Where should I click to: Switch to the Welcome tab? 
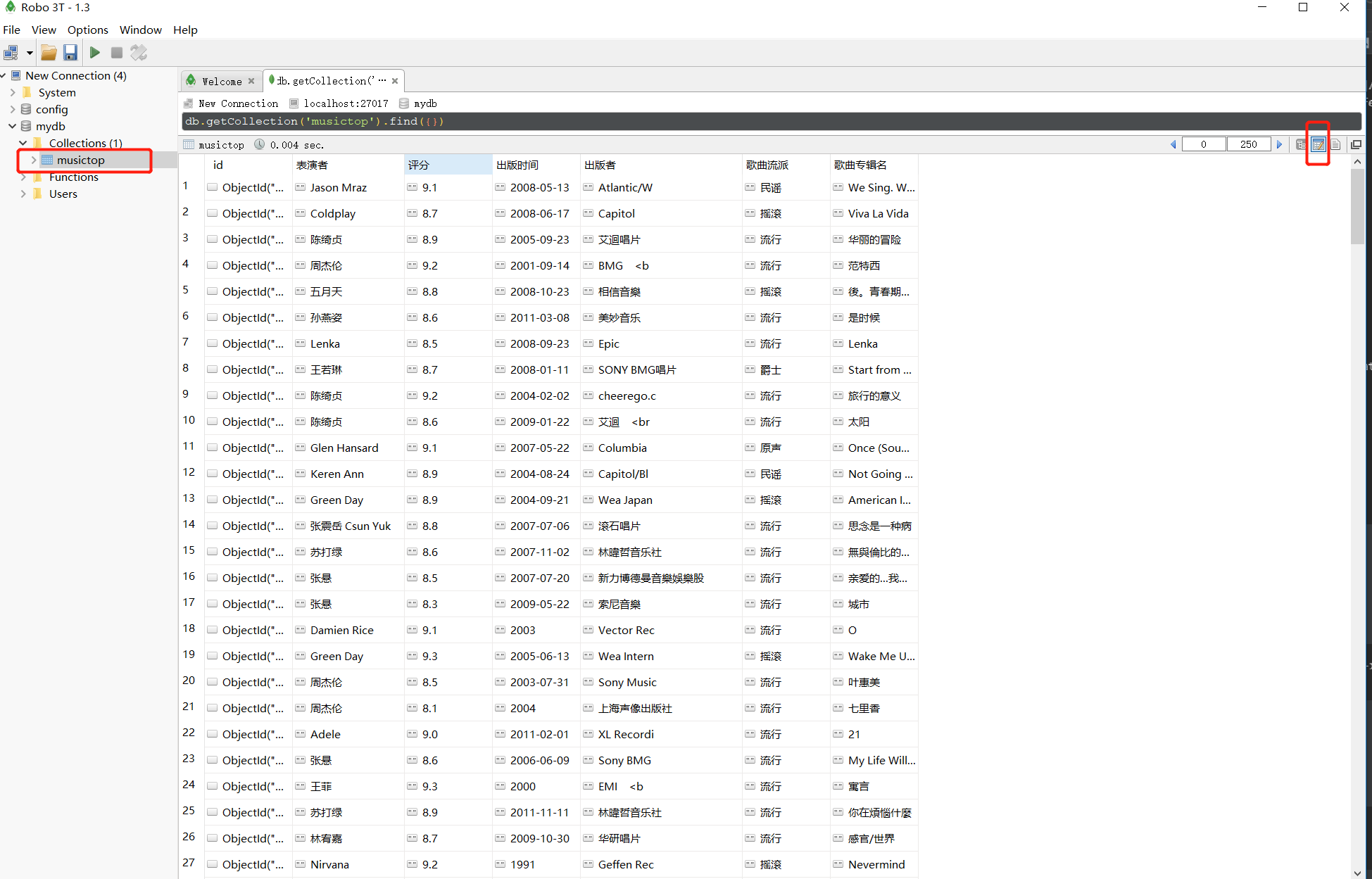pyautogui.click(x=221, y=81)
